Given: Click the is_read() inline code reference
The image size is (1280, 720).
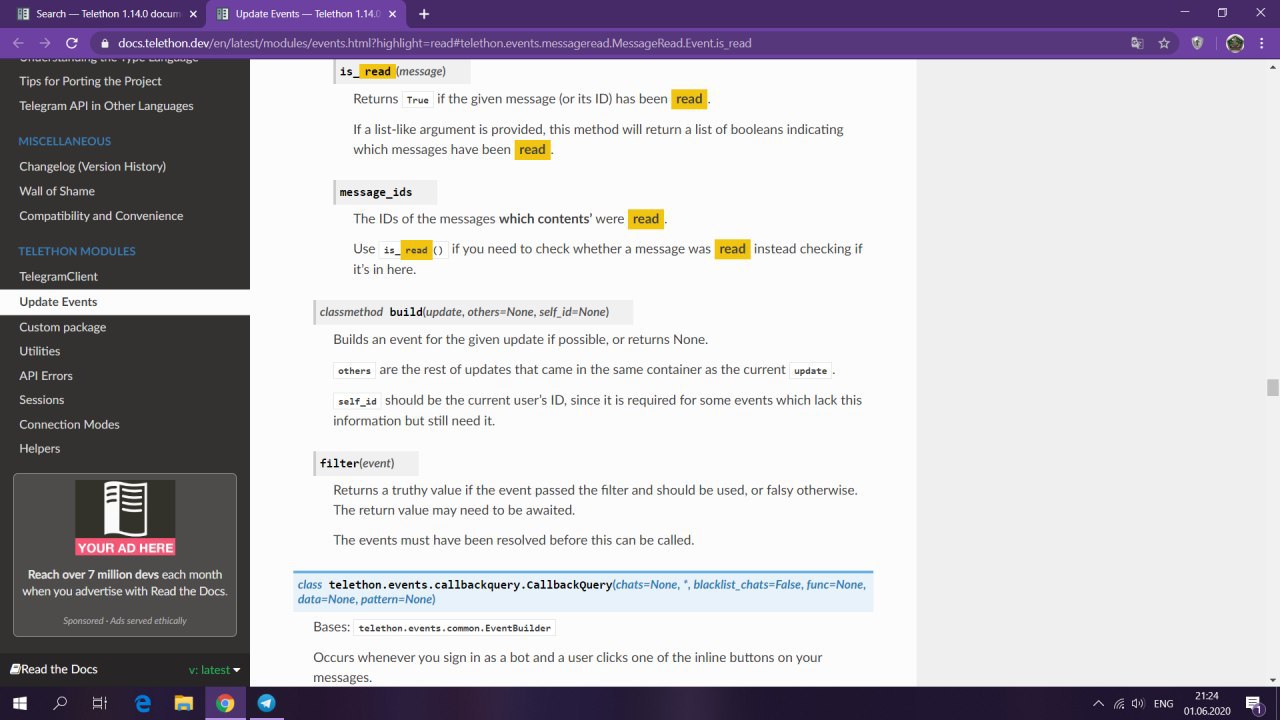Looking at the screenshot, I should (413, 249).
